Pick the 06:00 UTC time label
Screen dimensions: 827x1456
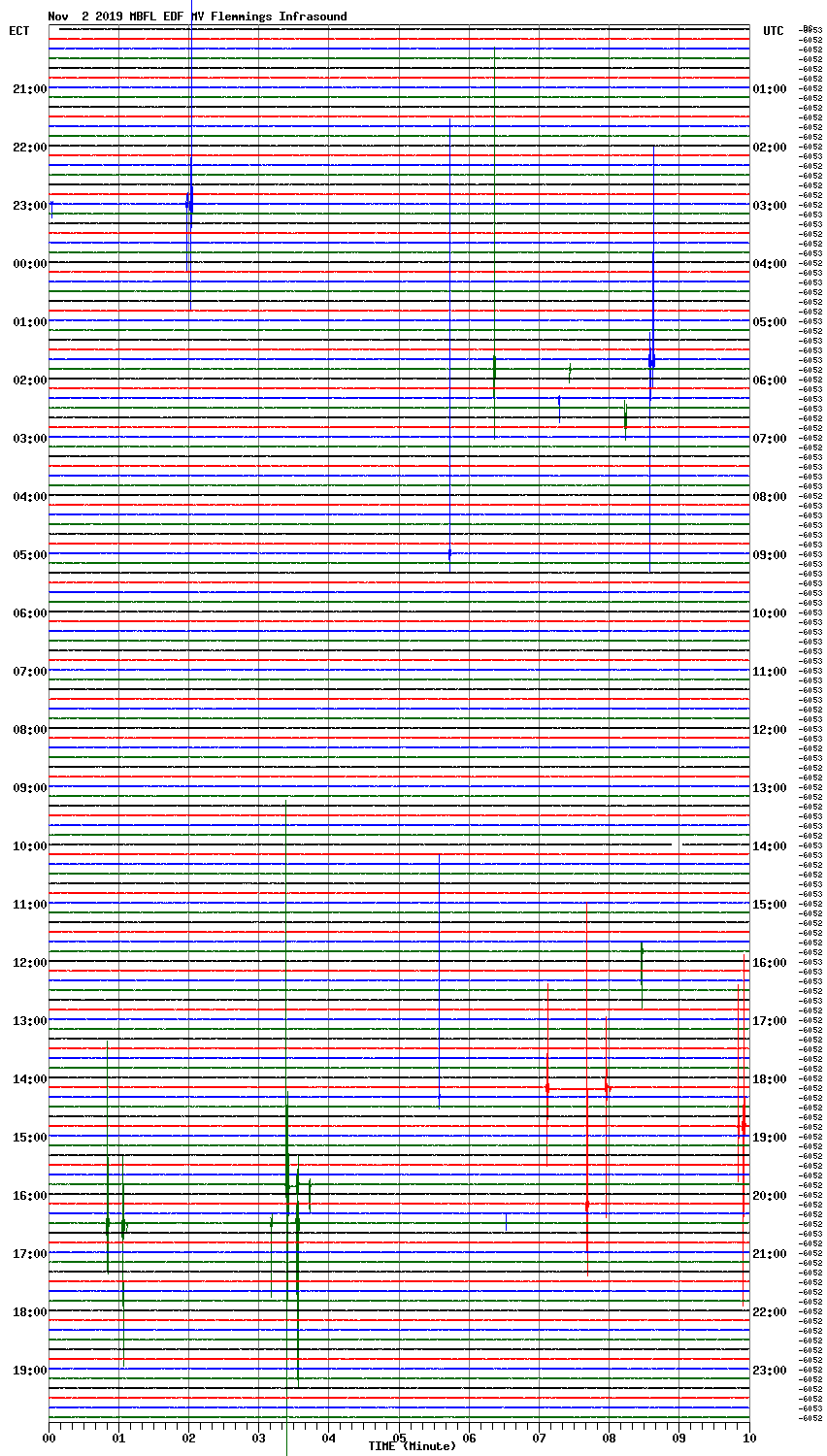(770, 381)
